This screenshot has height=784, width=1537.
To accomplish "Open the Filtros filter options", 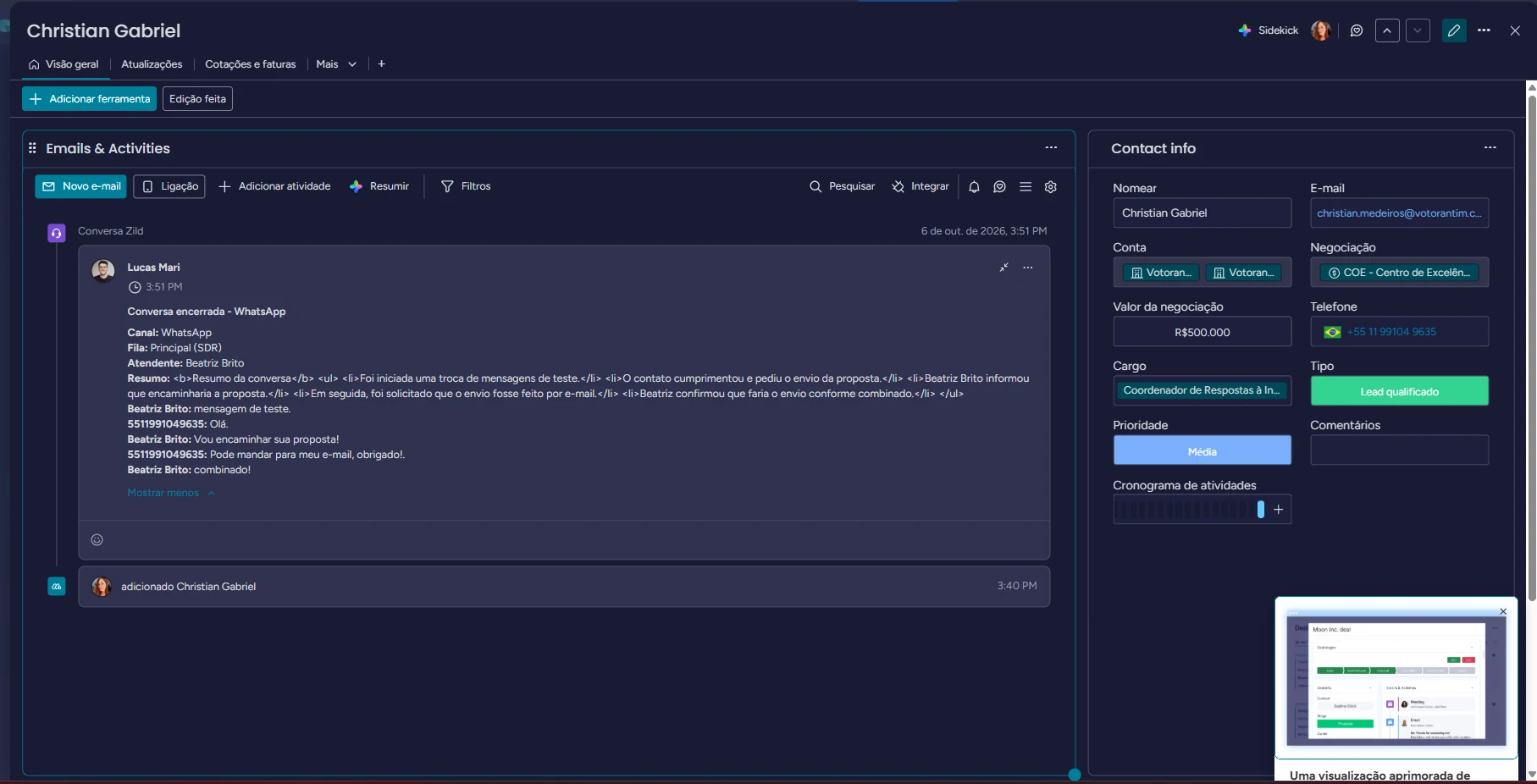I will point(466,186).
